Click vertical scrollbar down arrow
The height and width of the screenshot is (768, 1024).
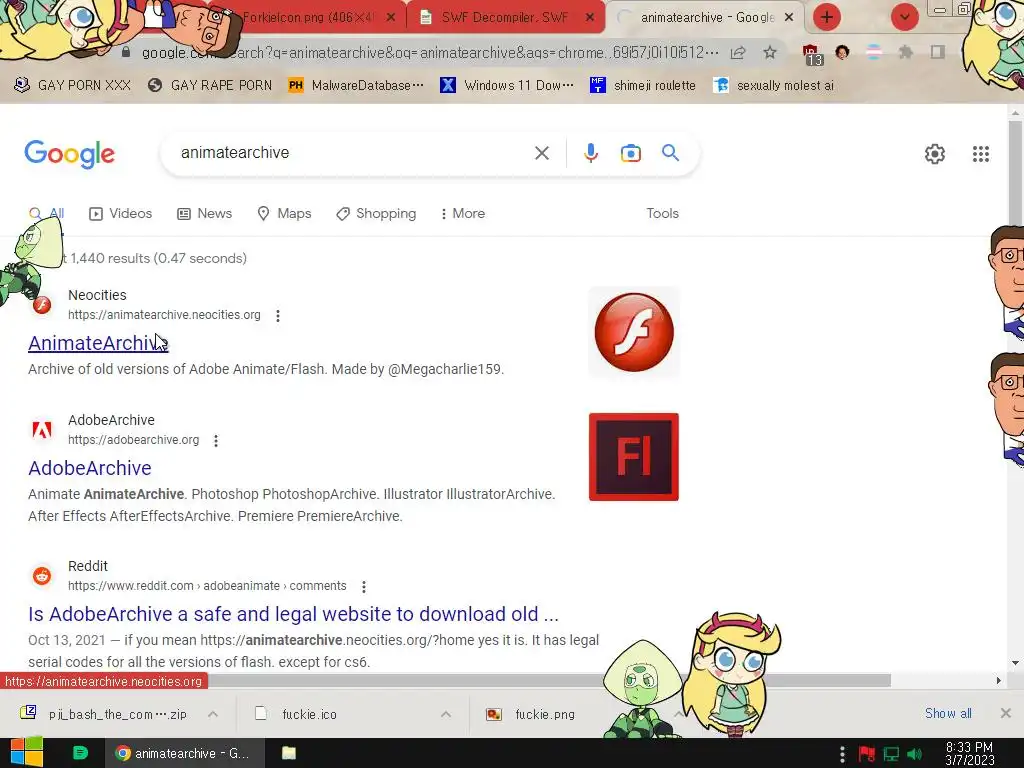(x=1015, y=663)
